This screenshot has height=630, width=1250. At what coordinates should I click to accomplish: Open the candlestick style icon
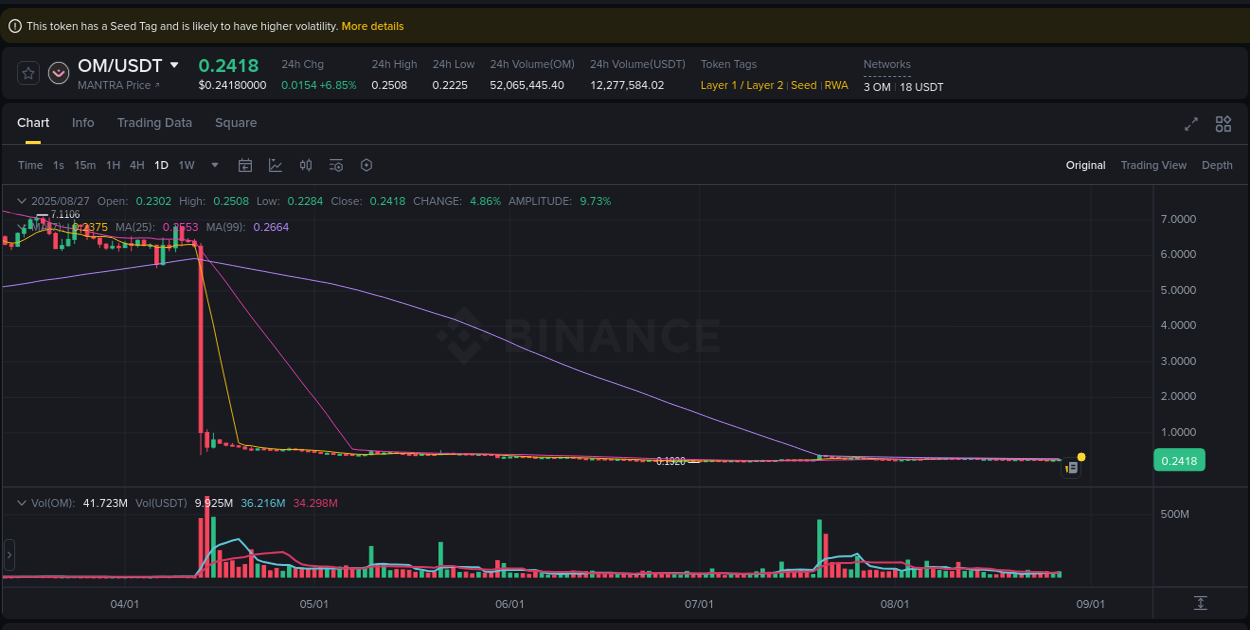click(306, 165)
